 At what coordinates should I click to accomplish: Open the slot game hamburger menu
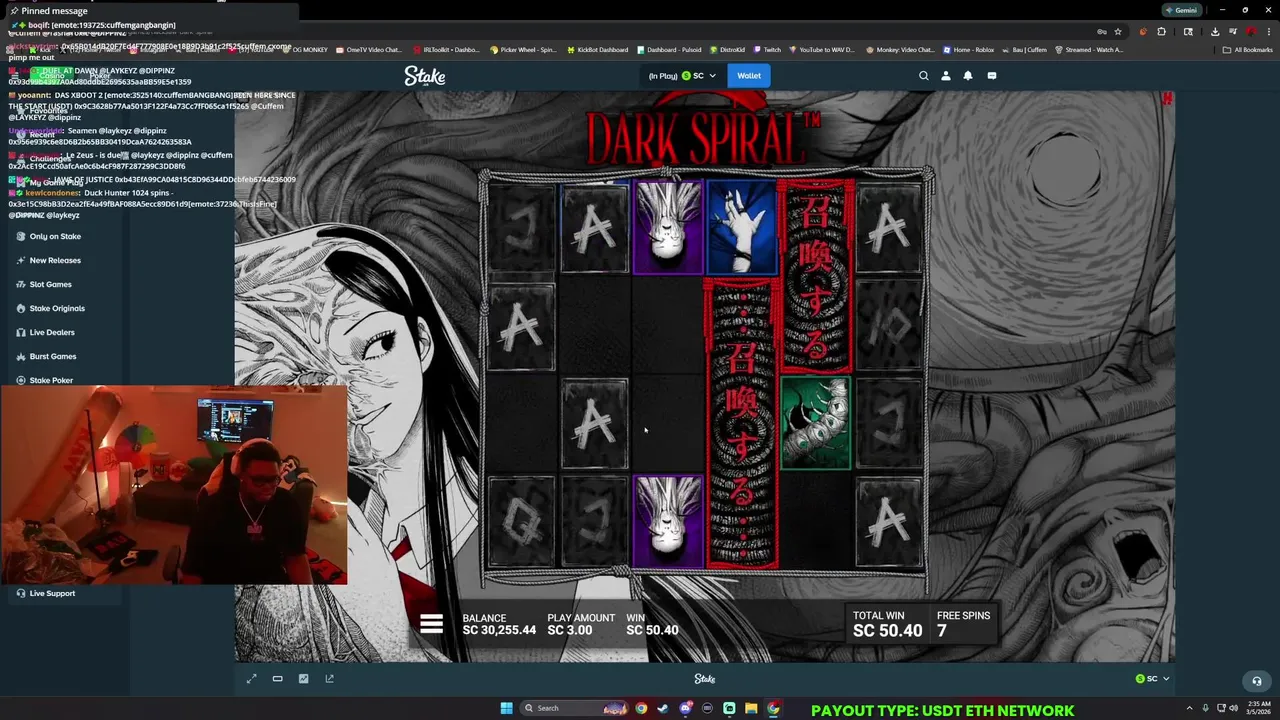[431, 624]
